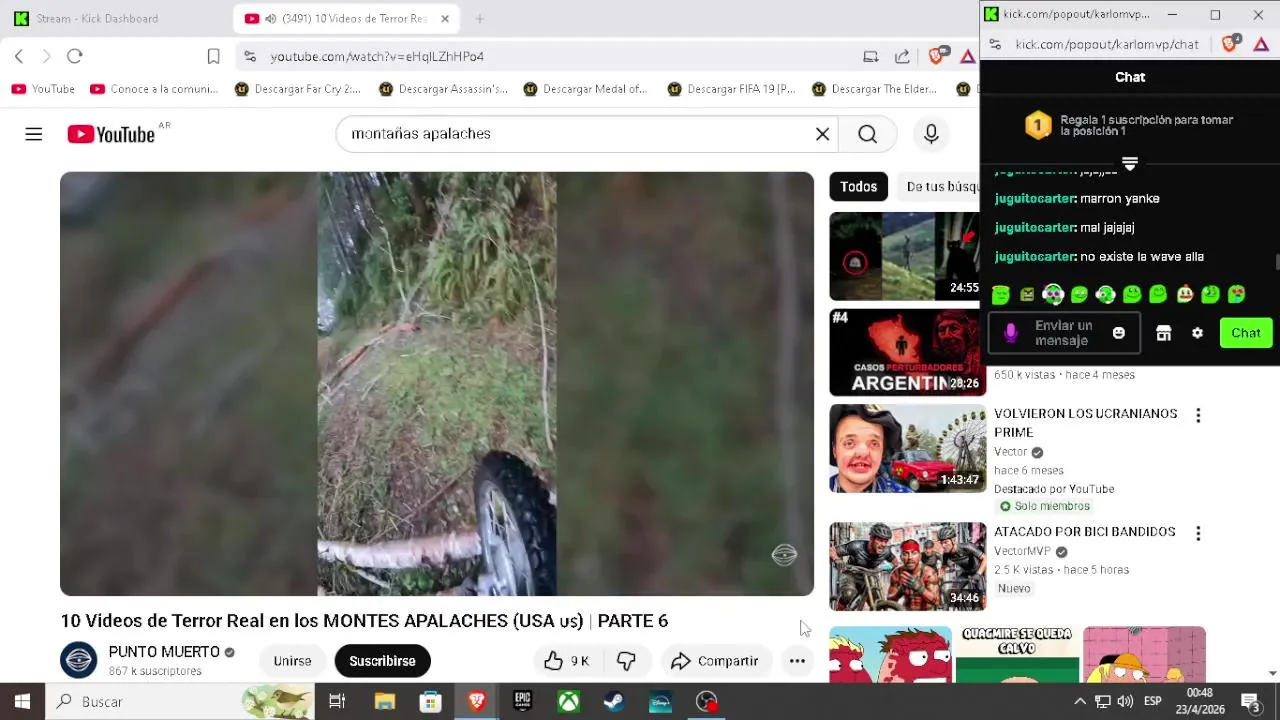Open site settings icon in YouTube address bar
1280x720 pixels.
pos(250,56)
